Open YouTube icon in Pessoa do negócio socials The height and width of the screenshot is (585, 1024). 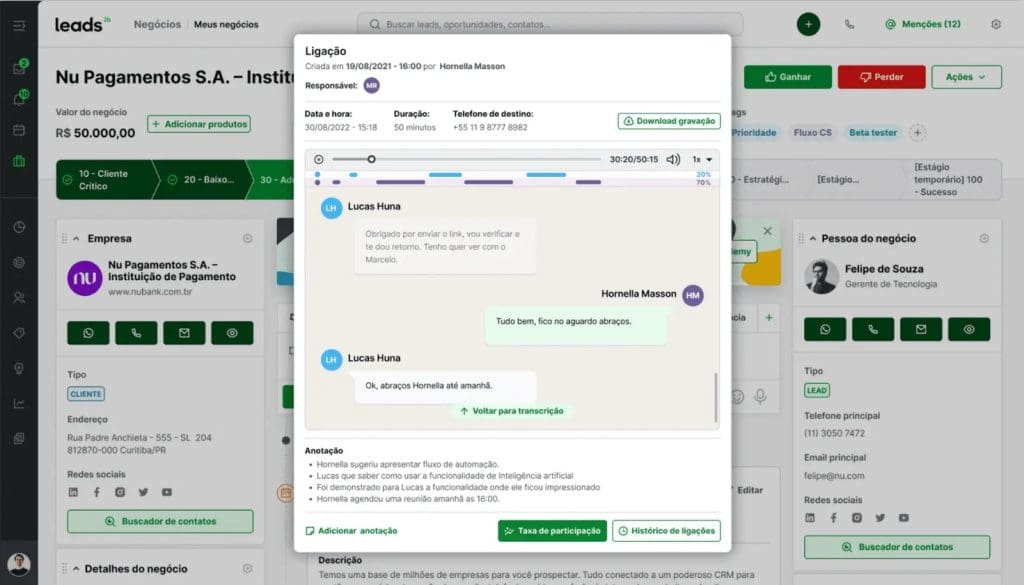click(903, 518)
